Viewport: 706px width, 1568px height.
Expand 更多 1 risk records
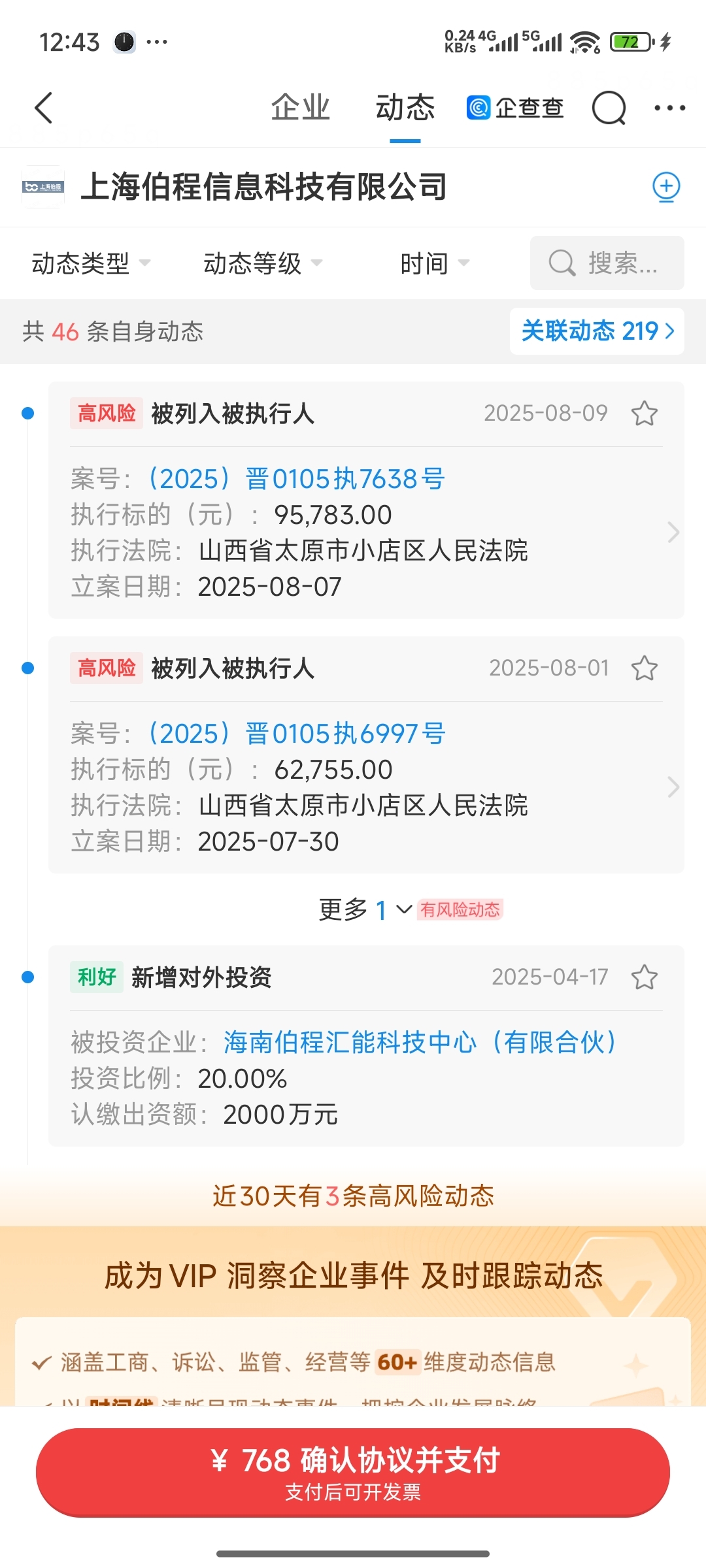click(x=365, y=909)
